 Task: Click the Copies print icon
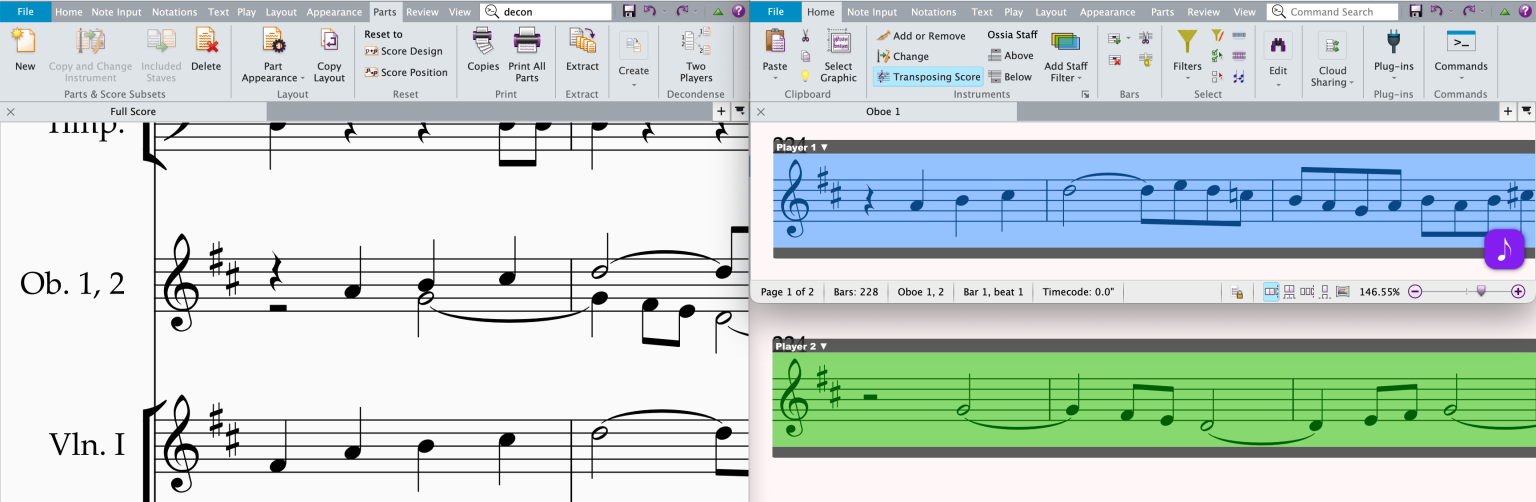coord(483,50)
